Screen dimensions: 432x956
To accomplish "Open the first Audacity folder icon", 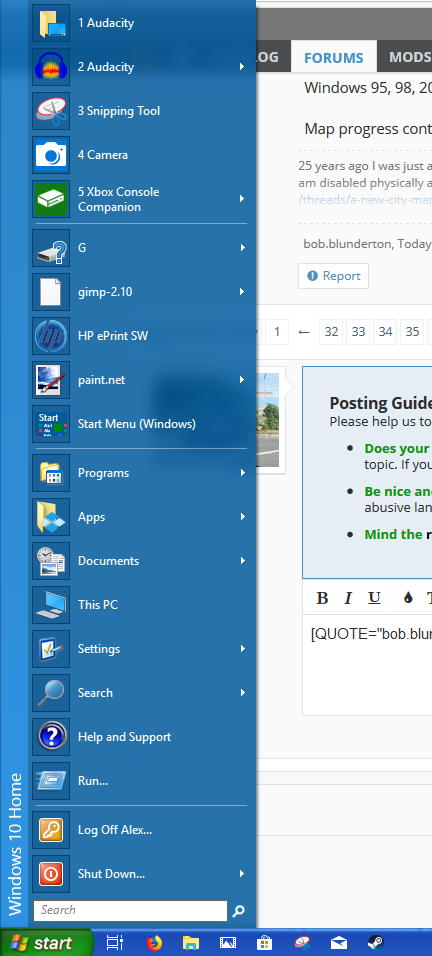I will 51,23.
